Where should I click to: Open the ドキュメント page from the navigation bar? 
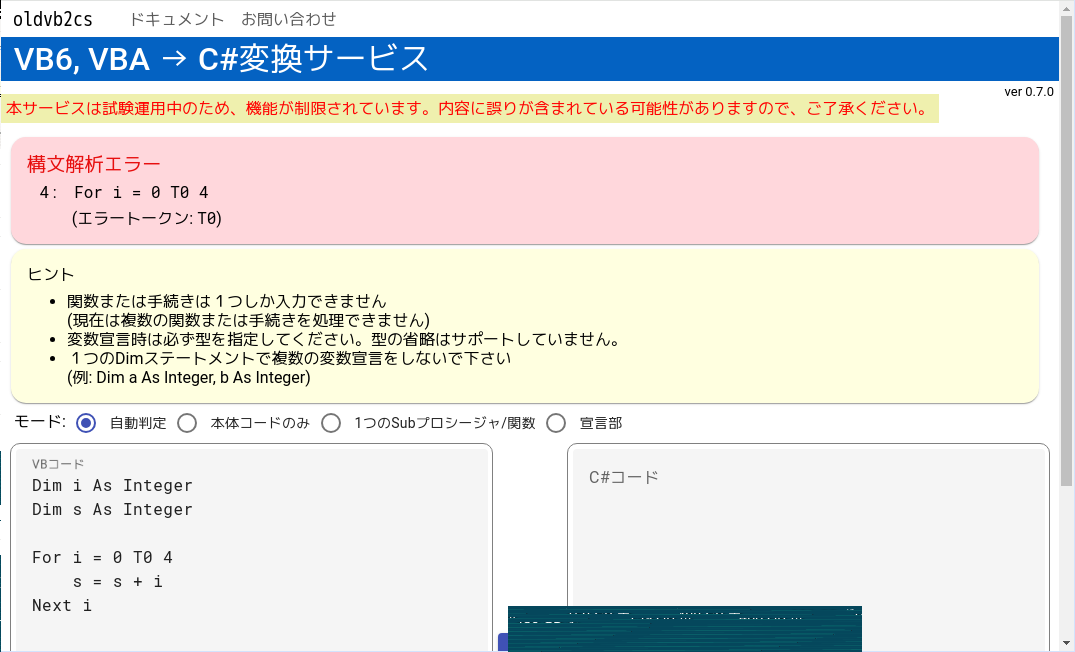tap(176, 18)
